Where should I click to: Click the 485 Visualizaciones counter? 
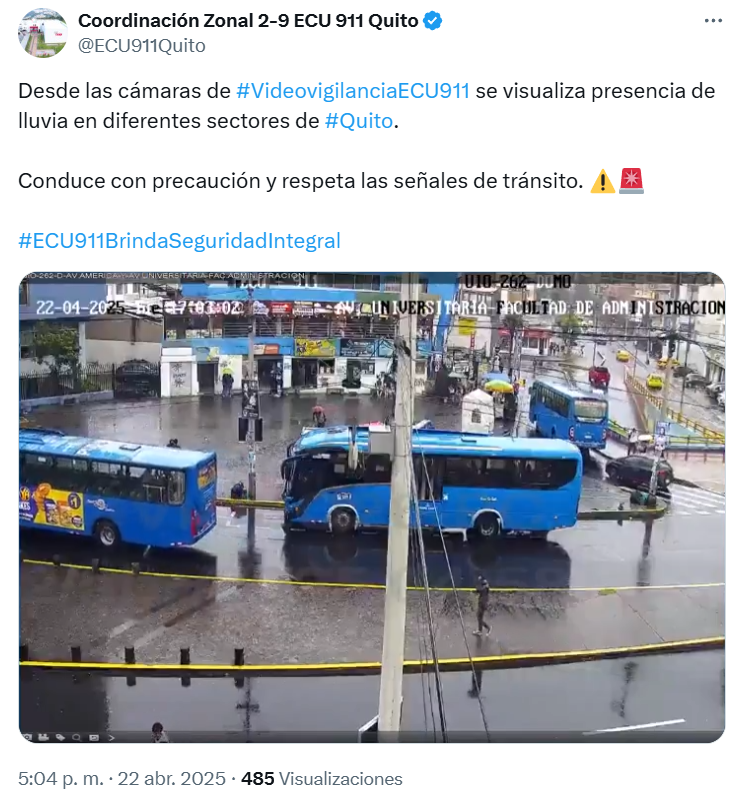(x=322, y=778)
